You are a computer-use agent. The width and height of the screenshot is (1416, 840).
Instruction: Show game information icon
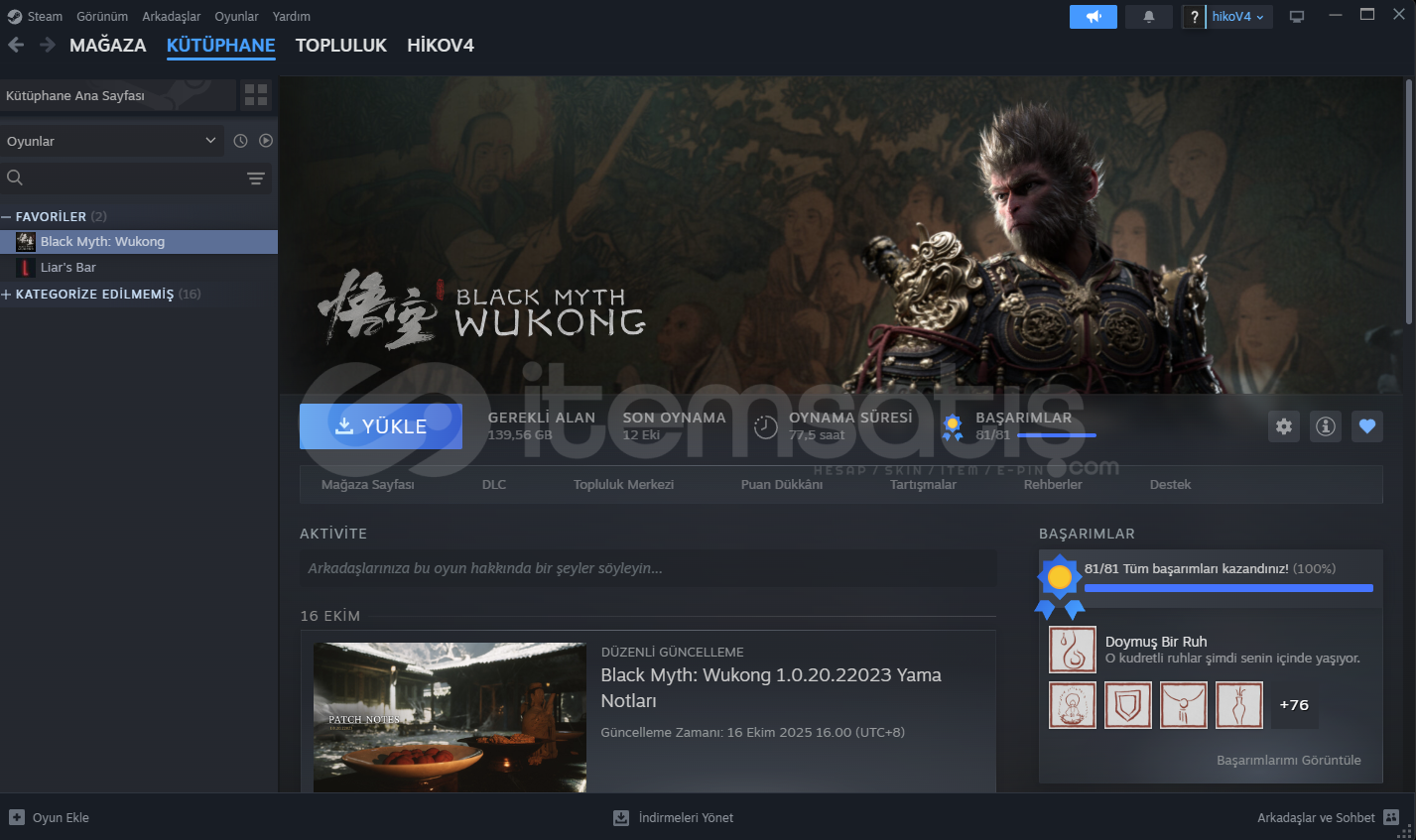pyautogui.click(x=1326, y=426)
